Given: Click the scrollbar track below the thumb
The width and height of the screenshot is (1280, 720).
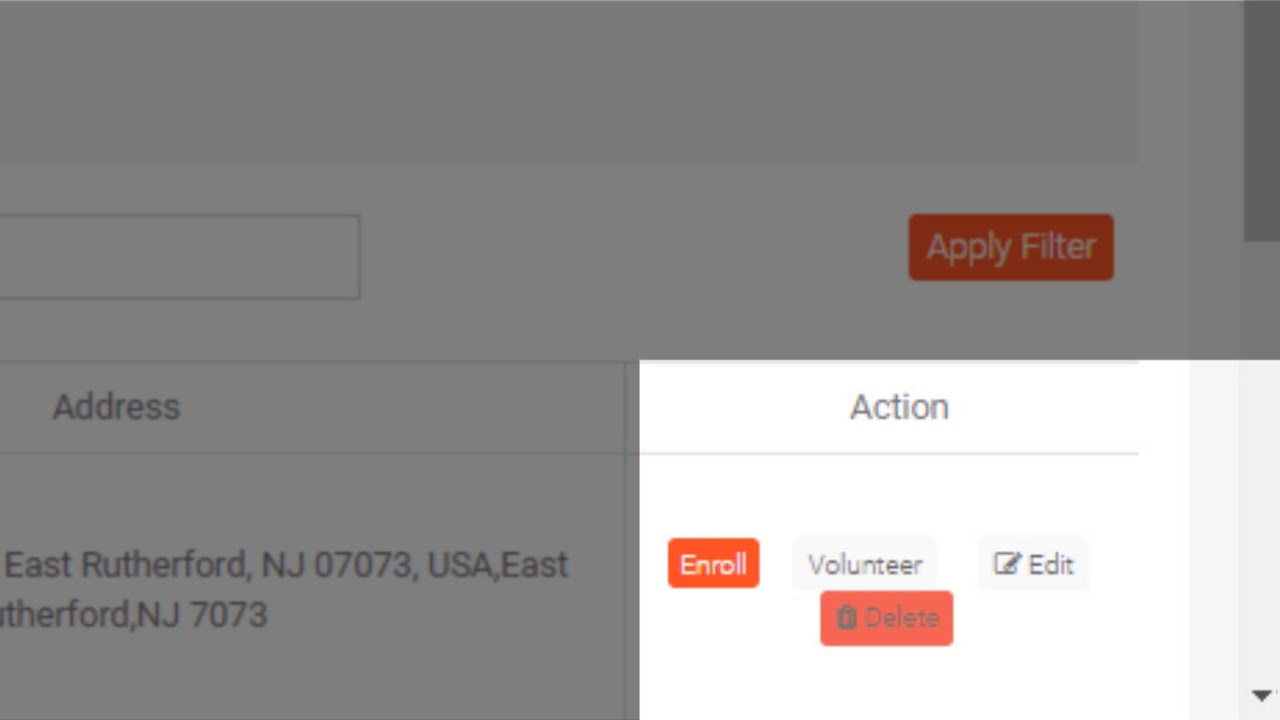Looking at the screenshot, I should pos(1261,450).
